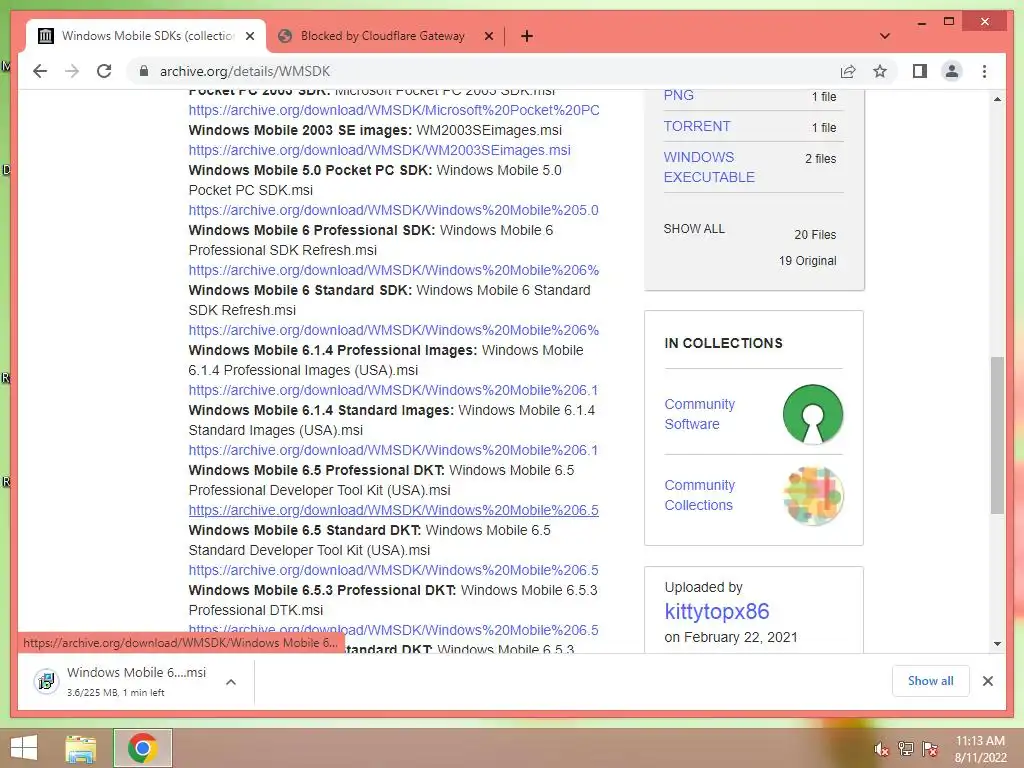
Task: Open the Windows Start menu
Action: tap(24, 748)
